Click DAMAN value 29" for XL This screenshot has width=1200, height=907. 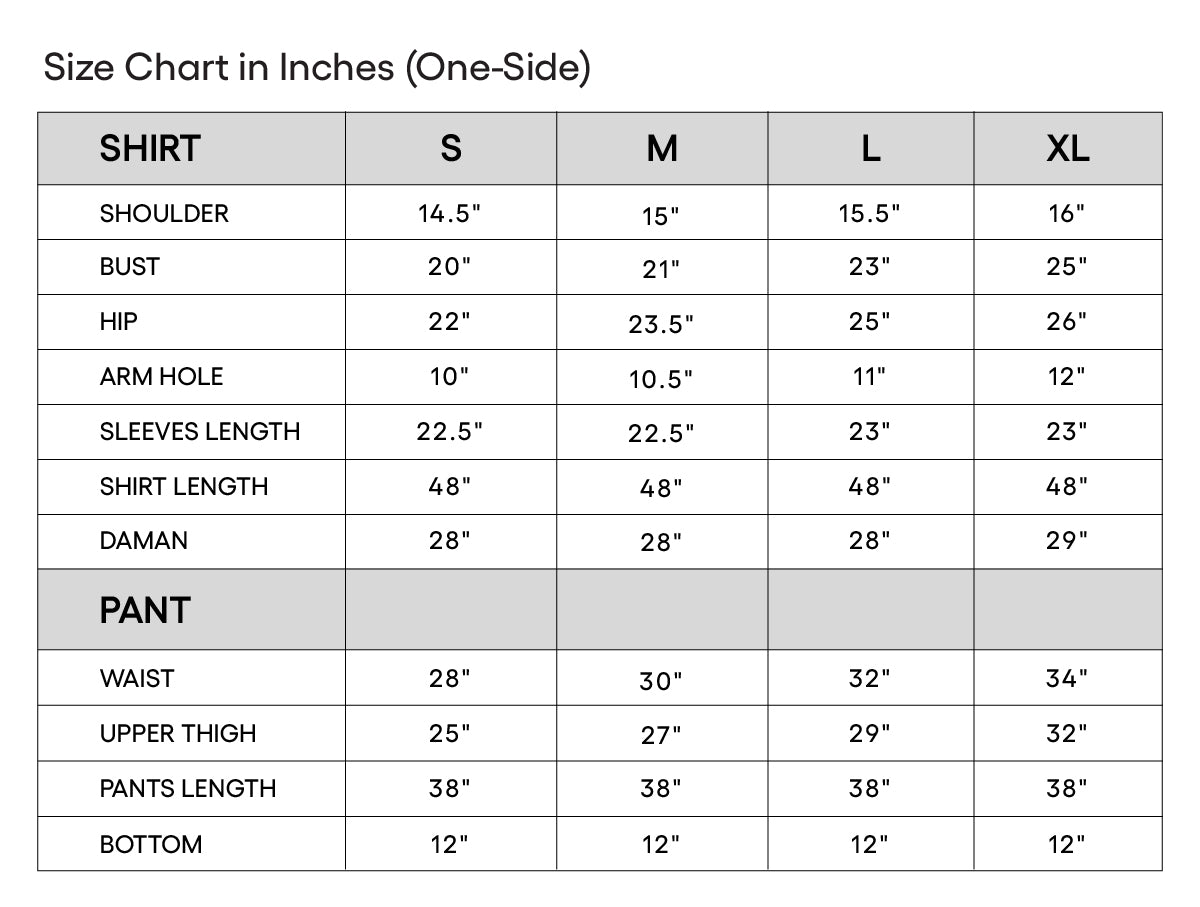[1067, 541]
